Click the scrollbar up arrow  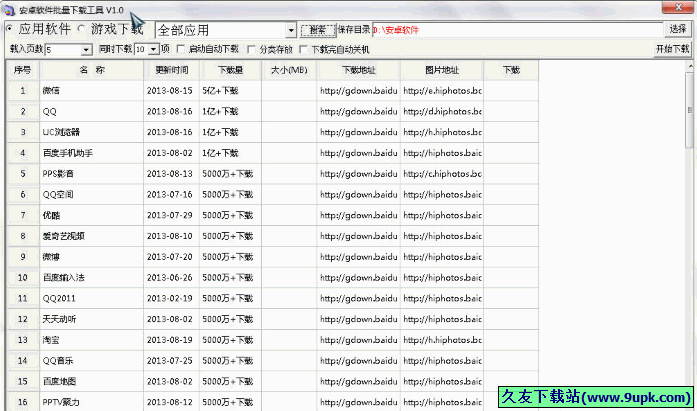click(x=690, y=66)
